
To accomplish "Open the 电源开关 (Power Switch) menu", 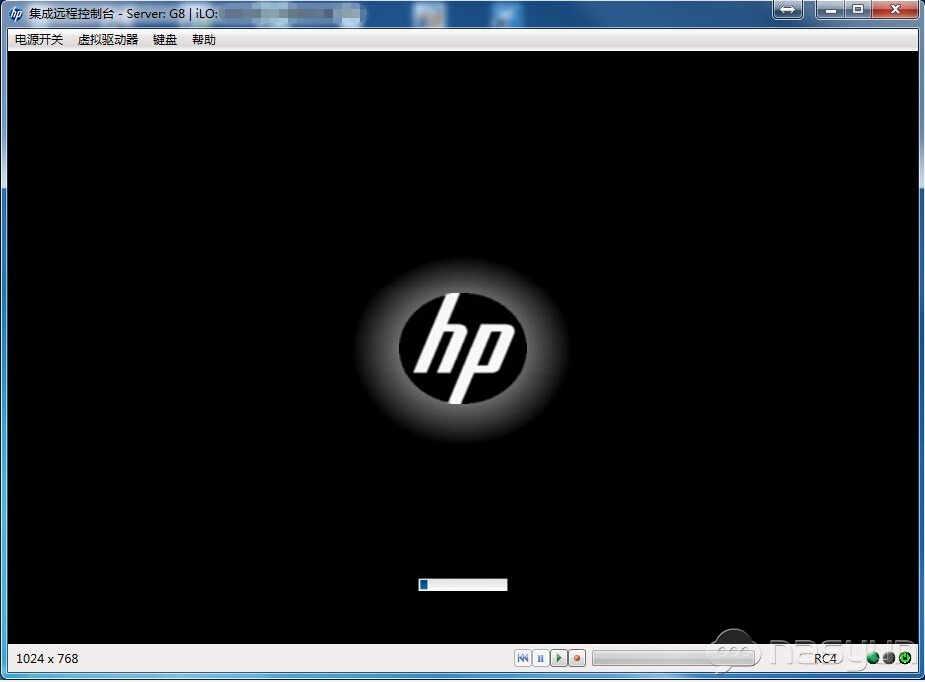I will (39, 40).
